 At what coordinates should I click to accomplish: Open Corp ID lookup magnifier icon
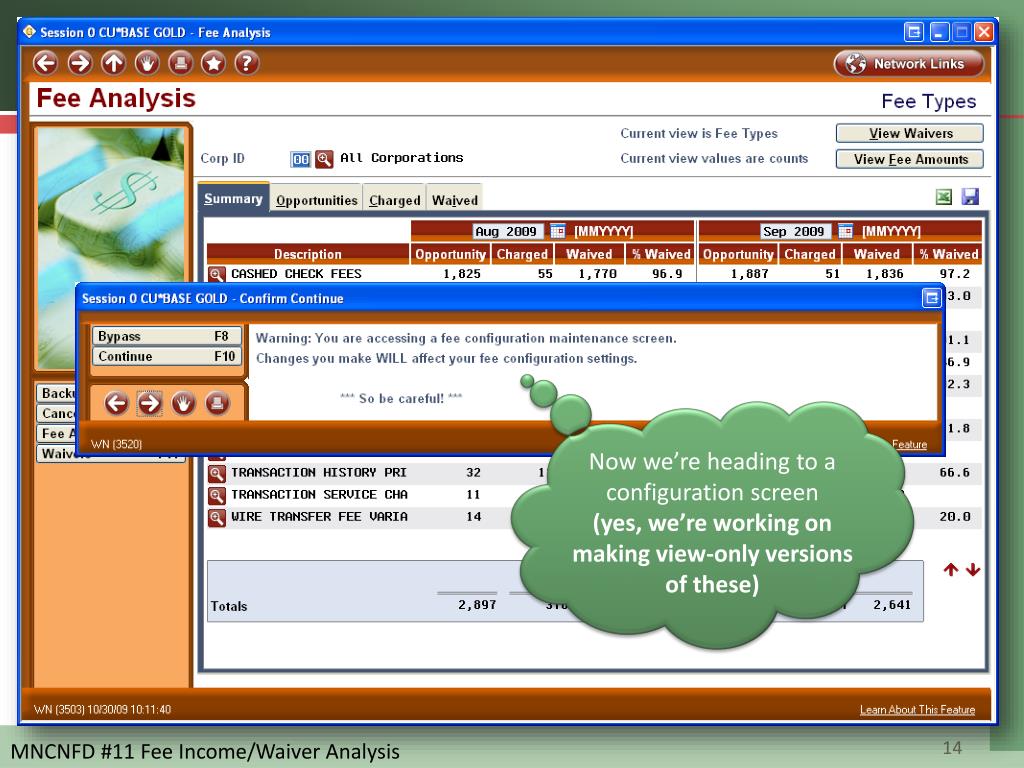pos(324,159)
